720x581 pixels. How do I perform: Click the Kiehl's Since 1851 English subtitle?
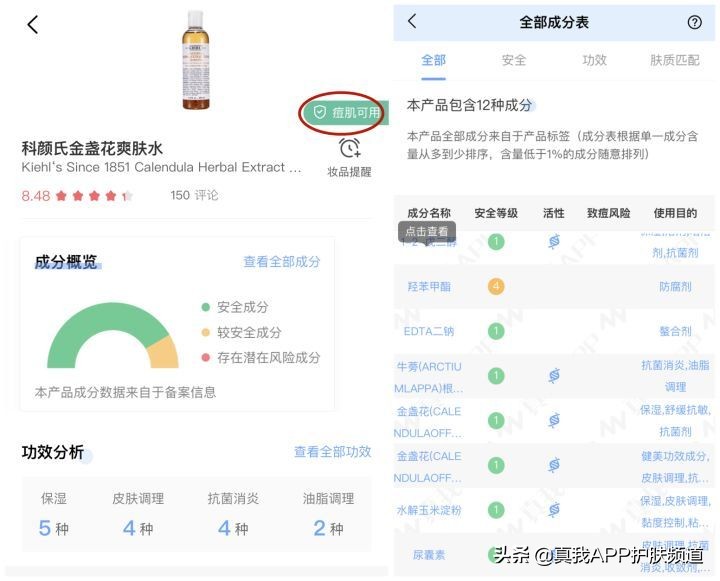[161, 168]
